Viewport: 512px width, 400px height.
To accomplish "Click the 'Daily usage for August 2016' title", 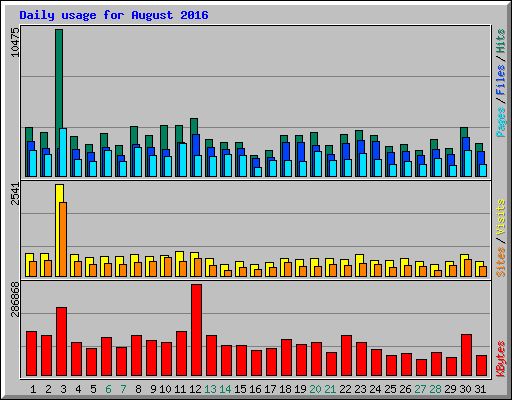I will coord(114,16).
